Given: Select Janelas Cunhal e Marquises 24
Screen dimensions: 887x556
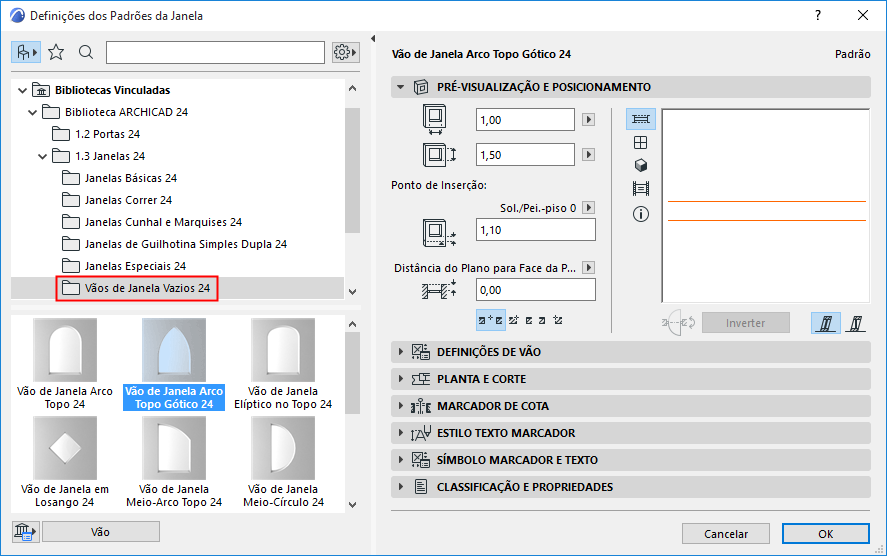Looking at the screenshot, I should coord(152,222).
